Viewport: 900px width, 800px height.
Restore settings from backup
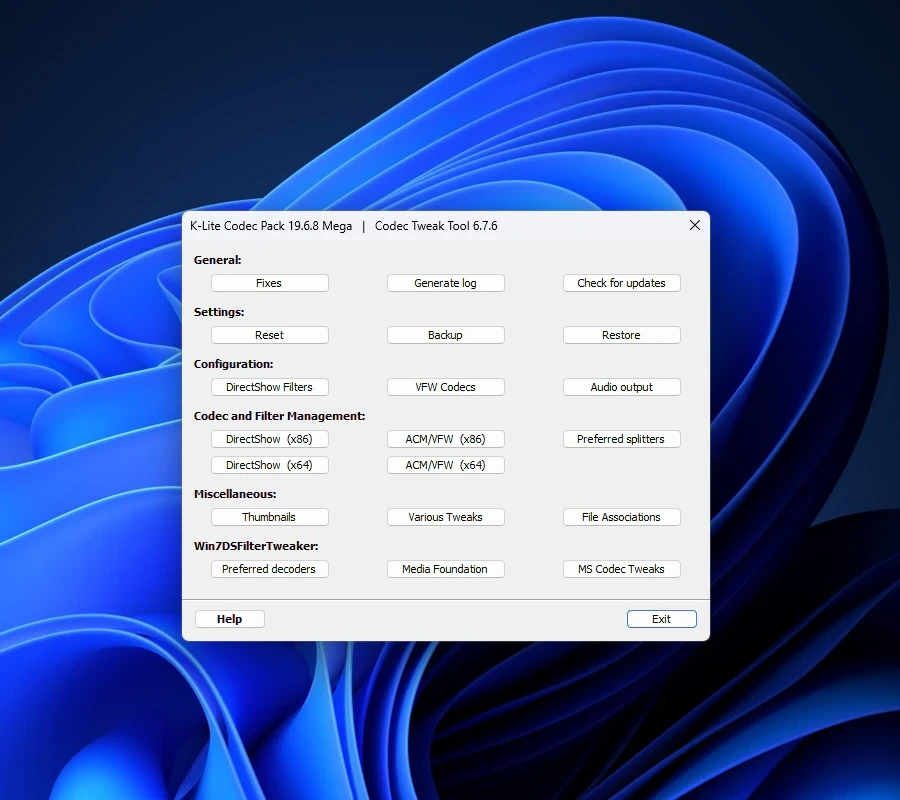coord(622,335)
